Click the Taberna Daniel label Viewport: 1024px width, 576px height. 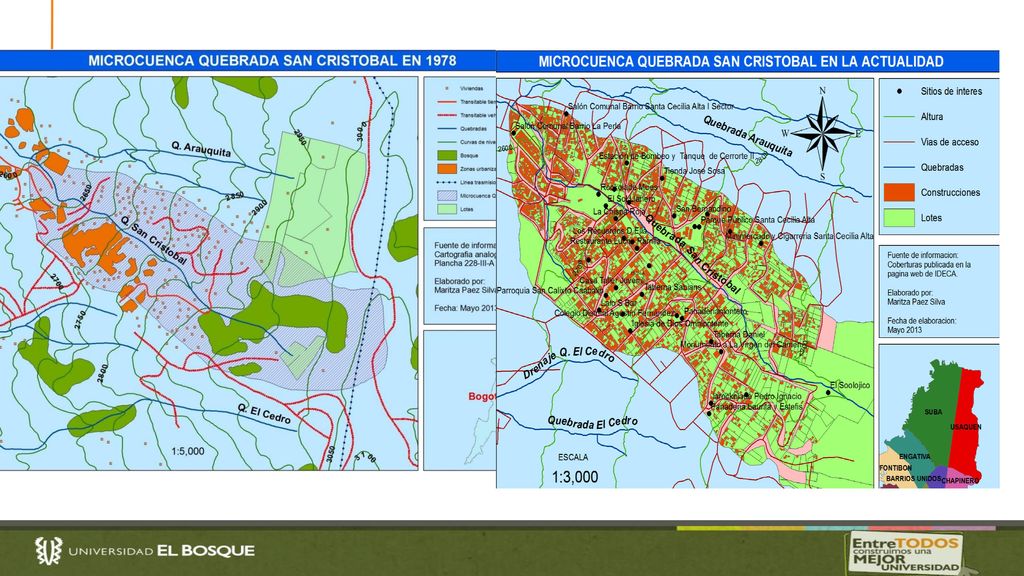click(x=739, y=334)
